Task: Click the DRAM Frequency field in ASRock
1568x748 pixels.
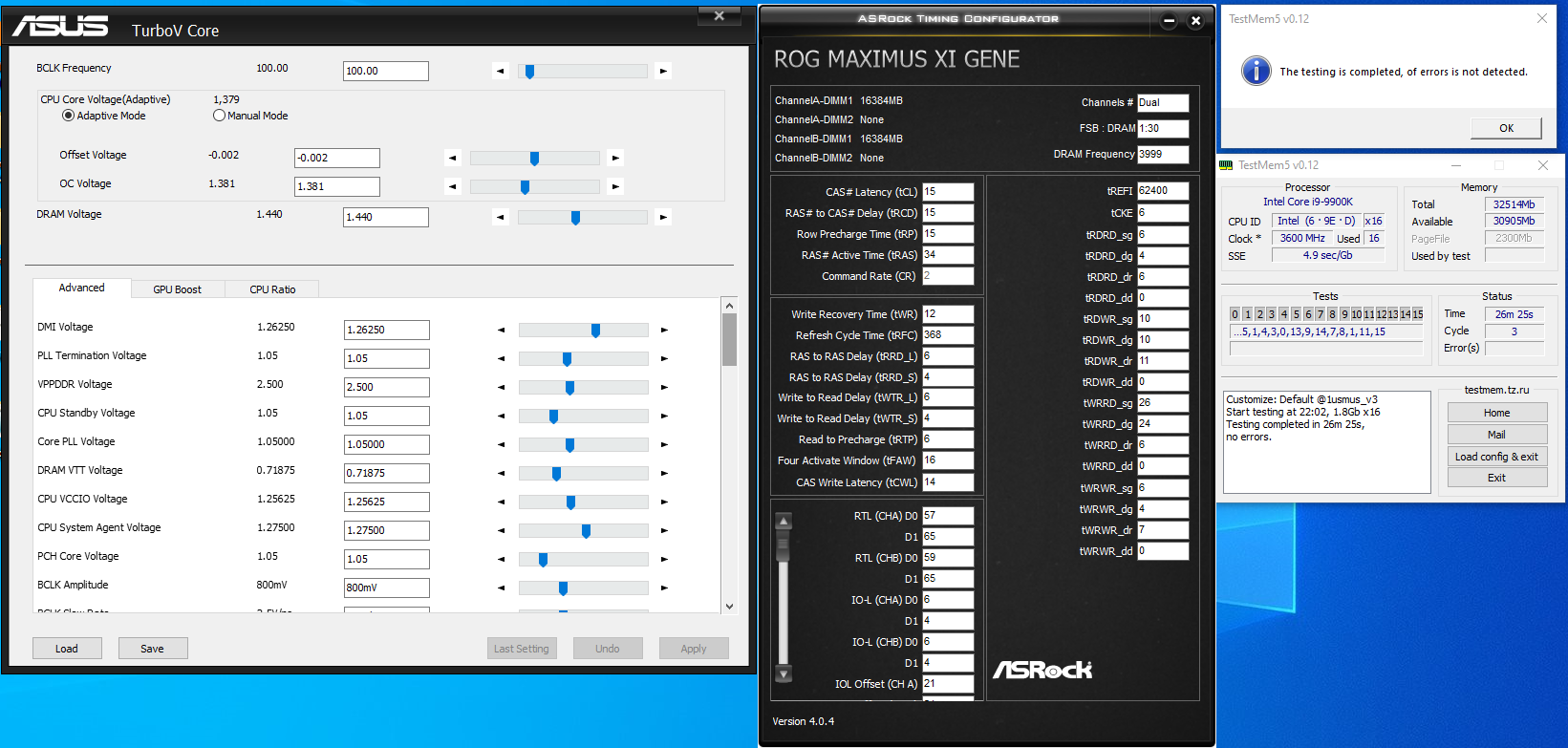Action: coord(1163,154)
